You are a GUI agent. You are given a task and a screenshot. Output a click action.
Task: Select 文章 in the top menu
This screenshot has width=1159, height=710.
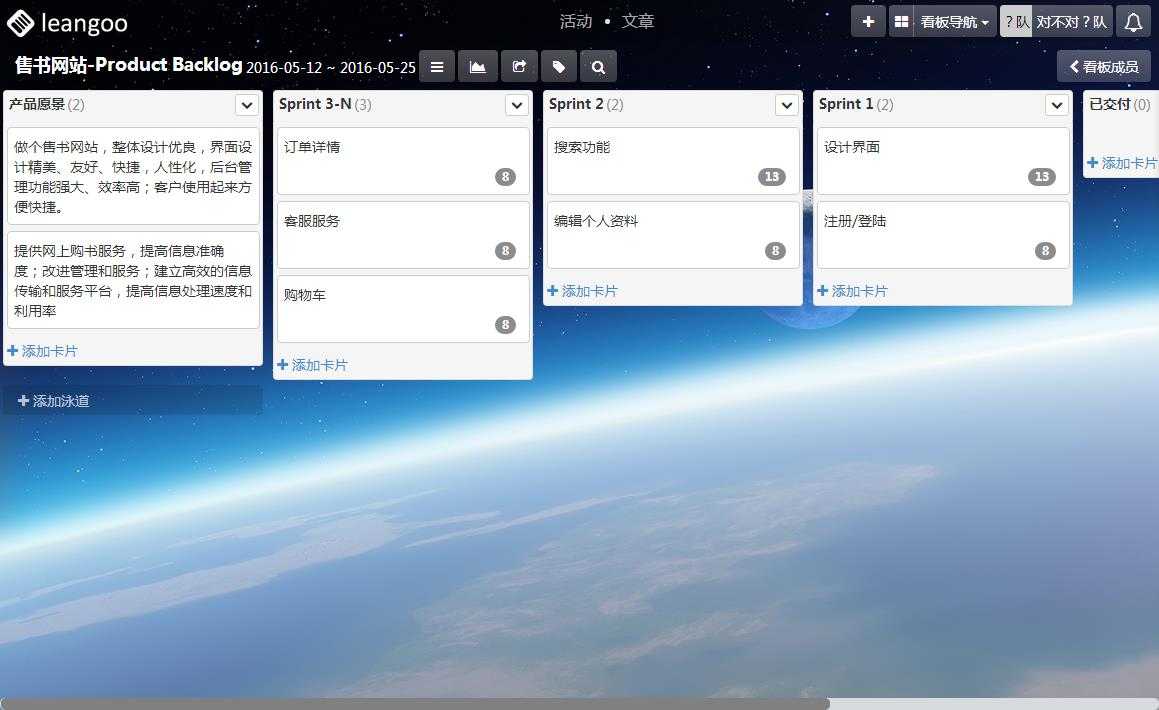pyautogui.click(x=638, y=21)
